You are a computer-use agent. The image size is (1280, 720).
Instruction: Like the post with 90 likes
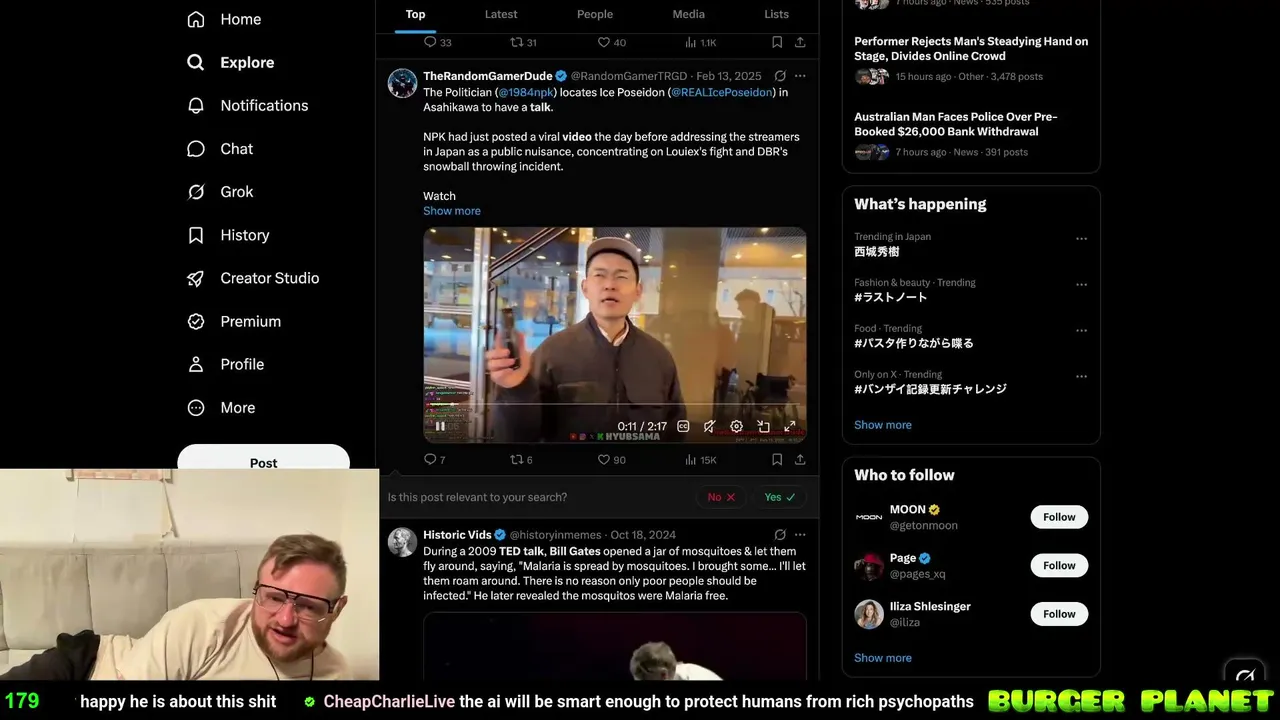611,460
